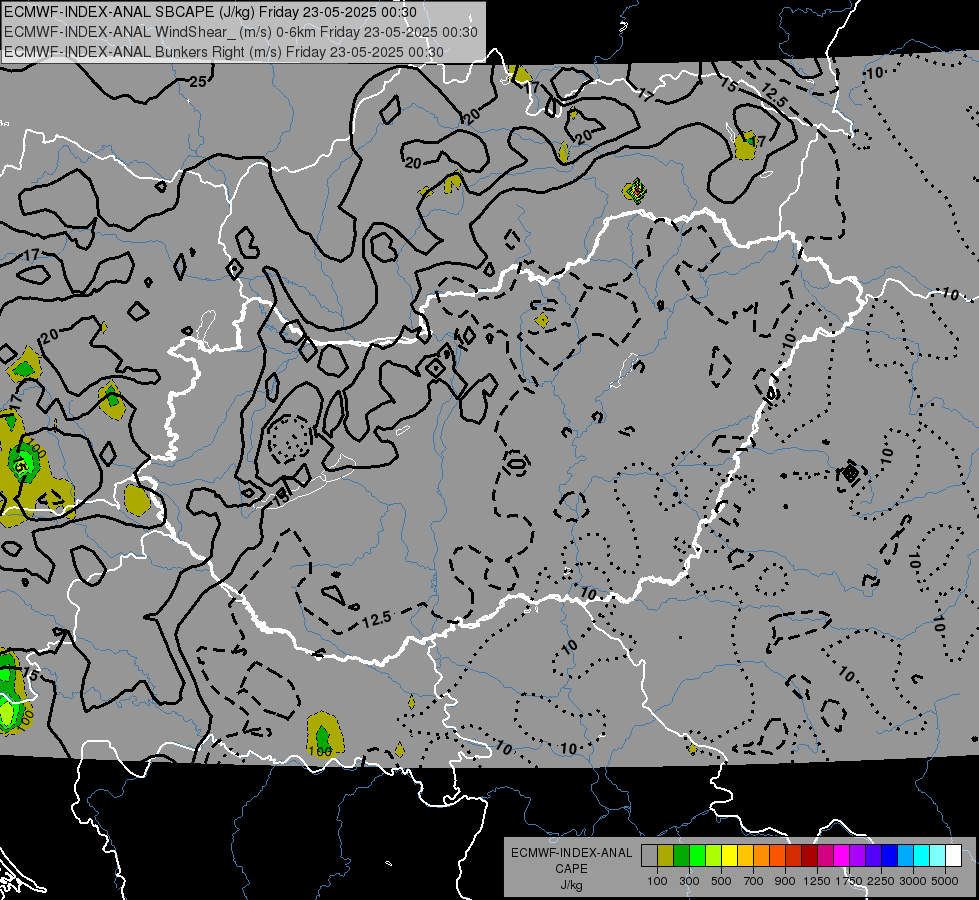Select the dark green legend swatch
The height and width of the screenshot is (900, 979).
coord(681,856)
